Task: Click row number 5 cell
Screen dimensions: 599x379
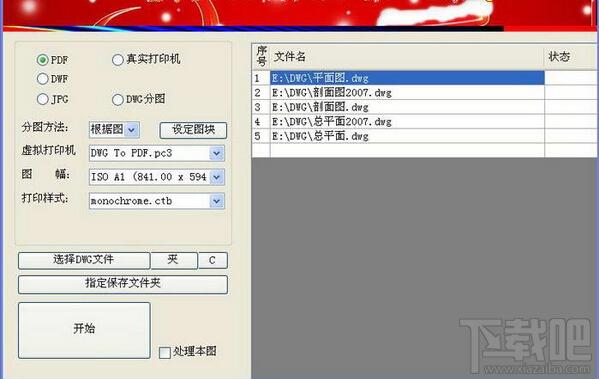Action: [x=261, y=136]
